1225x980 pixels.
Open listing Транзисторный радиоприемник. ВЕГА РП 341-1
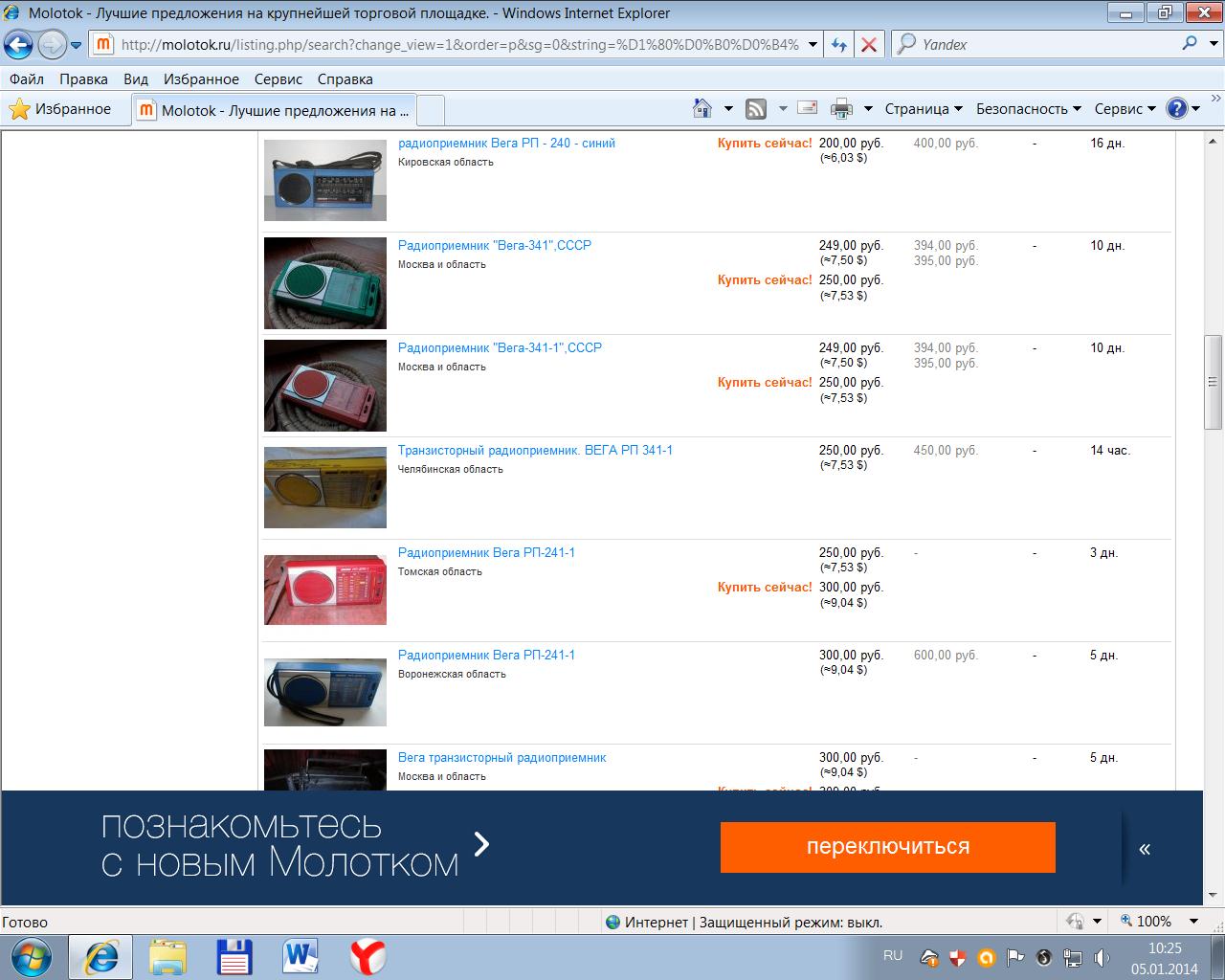(x=535, y=450)
